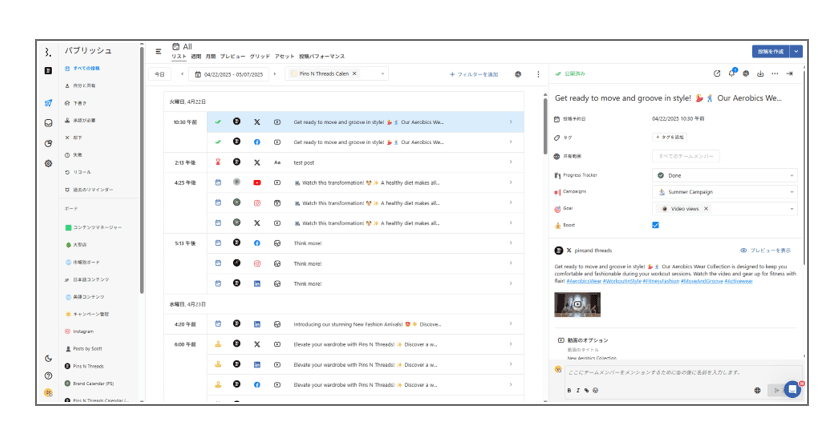This screenshot has width=831, height=432.
Task: Switch to グリッド tab
Action: 260,56
